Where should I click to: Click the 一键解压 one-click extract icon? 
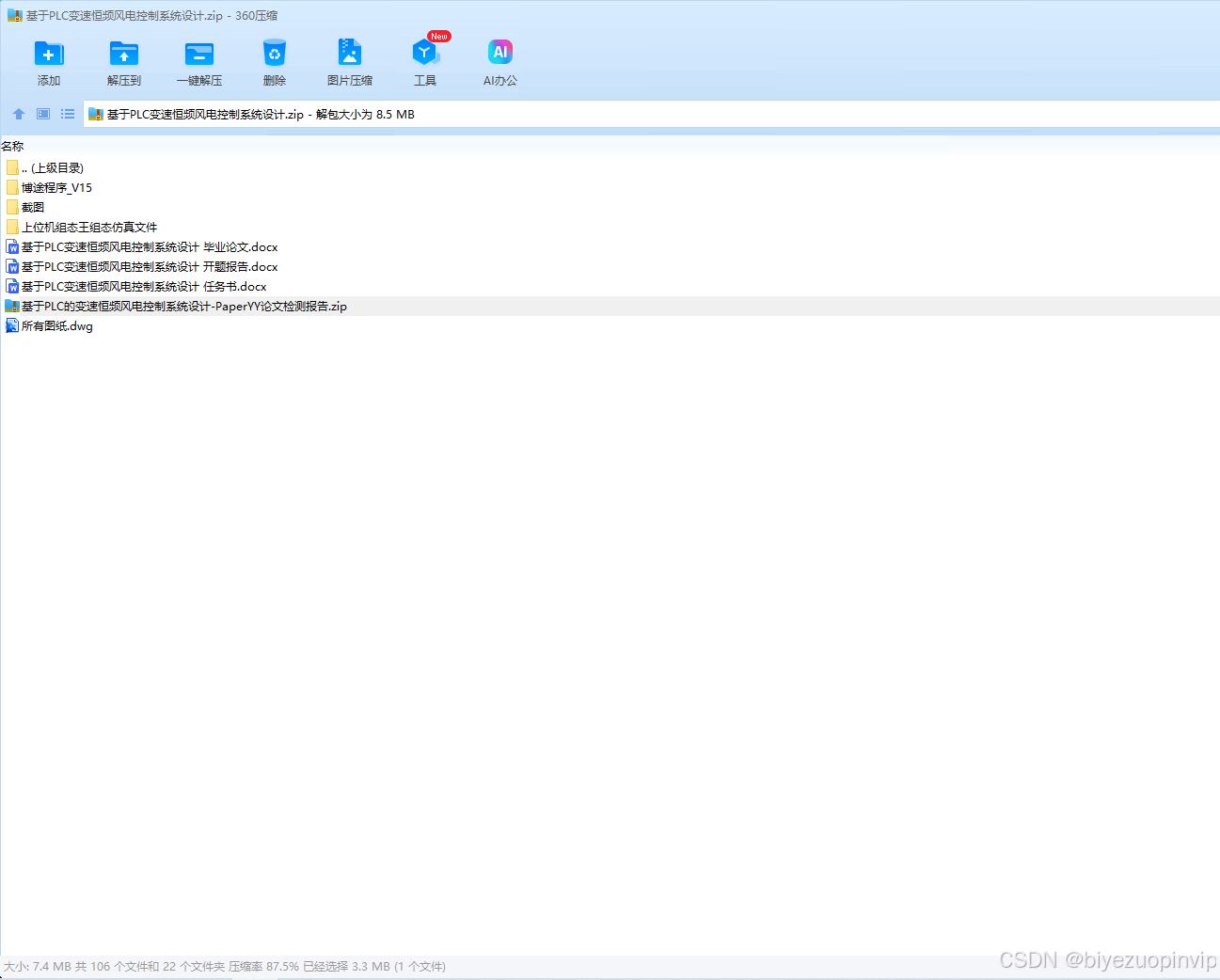click(x=199, y=54)
